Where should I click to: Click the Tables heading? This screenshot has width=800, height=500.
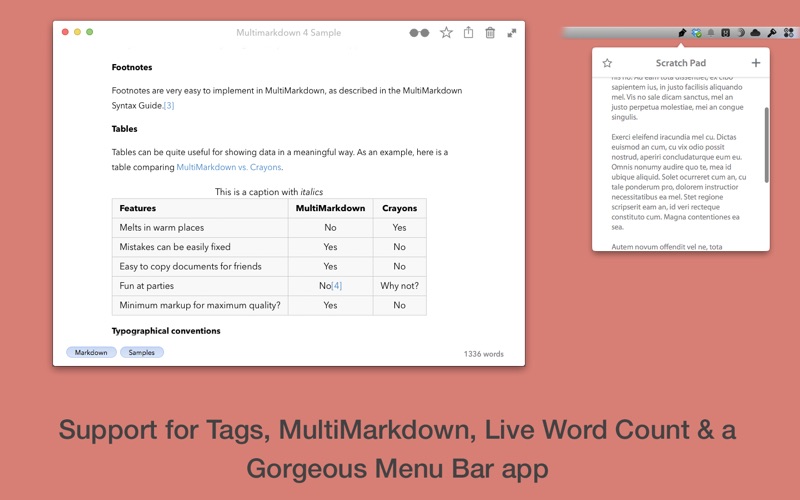(x=124, y=129)
